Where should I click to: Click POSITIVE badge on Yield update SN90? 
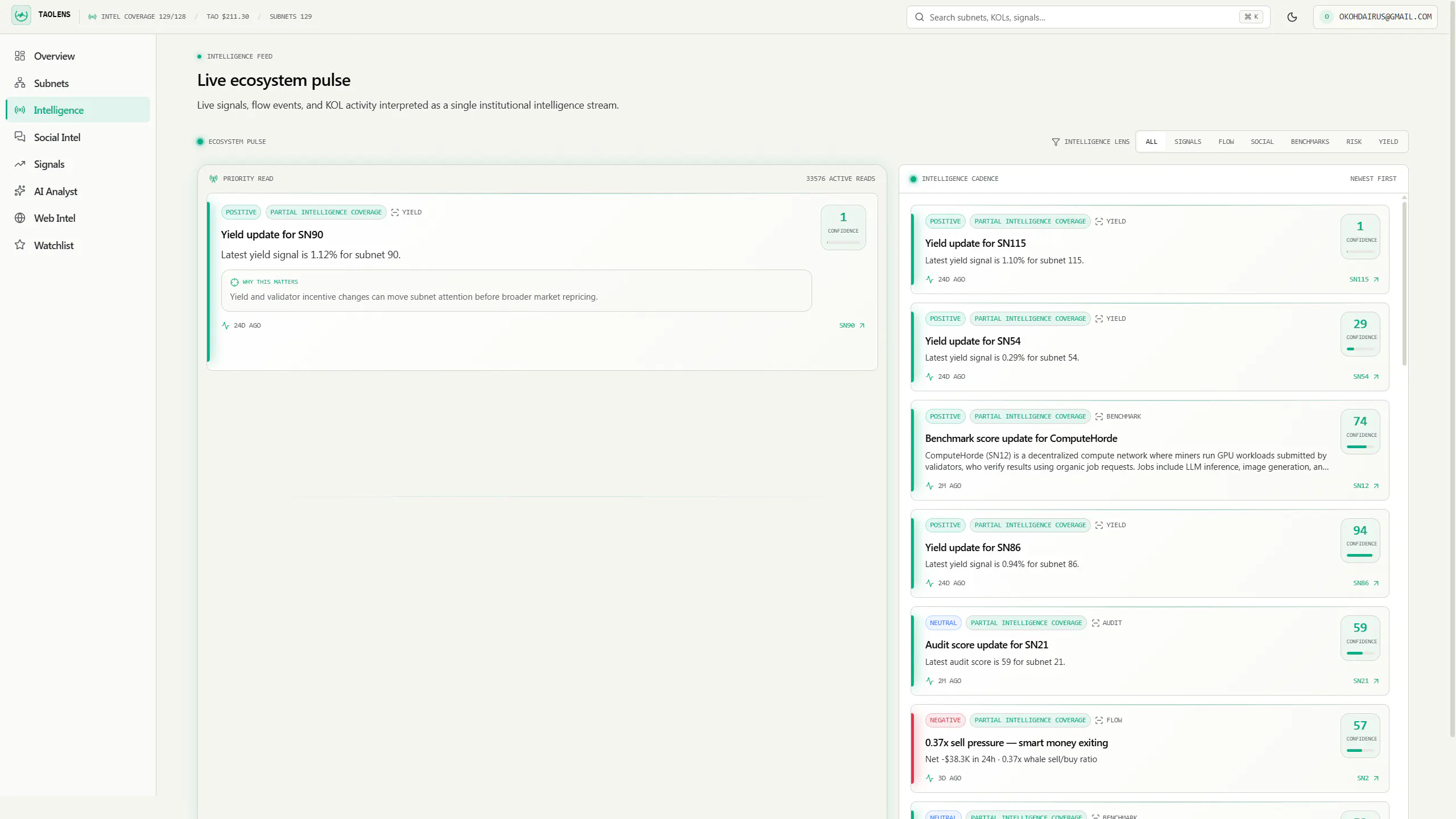click(x=241, y=212)
